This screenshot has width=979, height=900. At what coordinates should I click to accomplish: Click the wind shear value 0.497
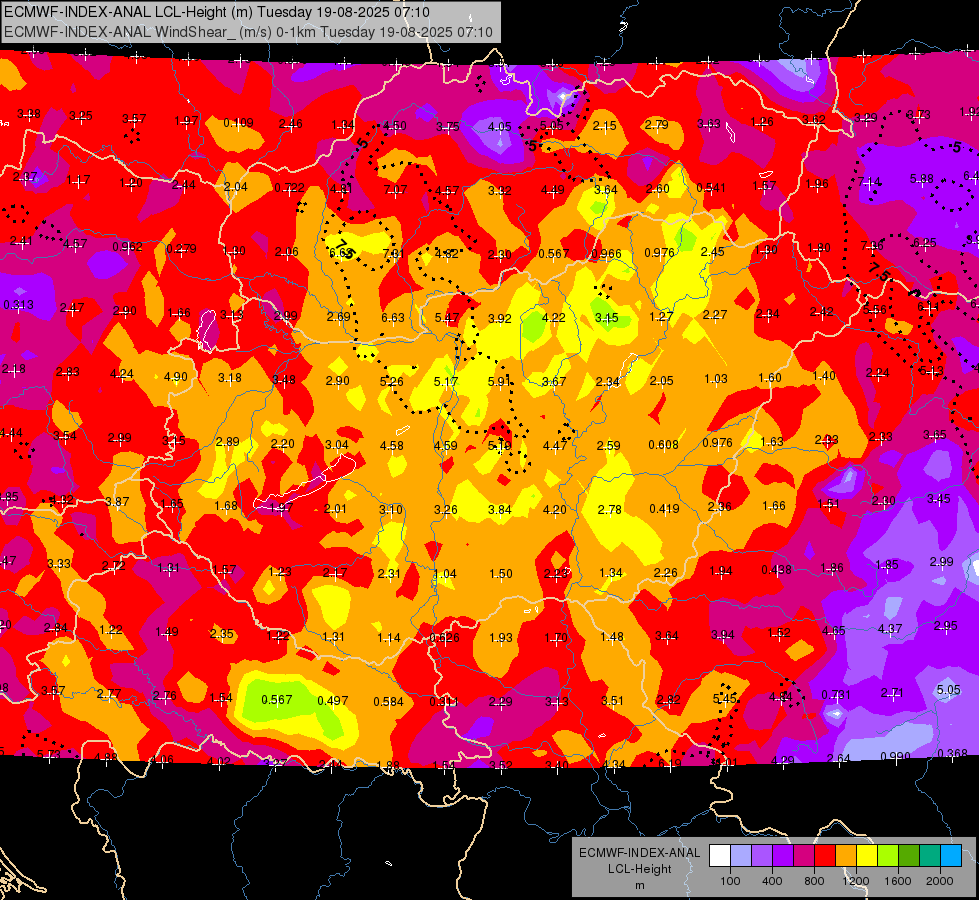(x=333, y=700)
